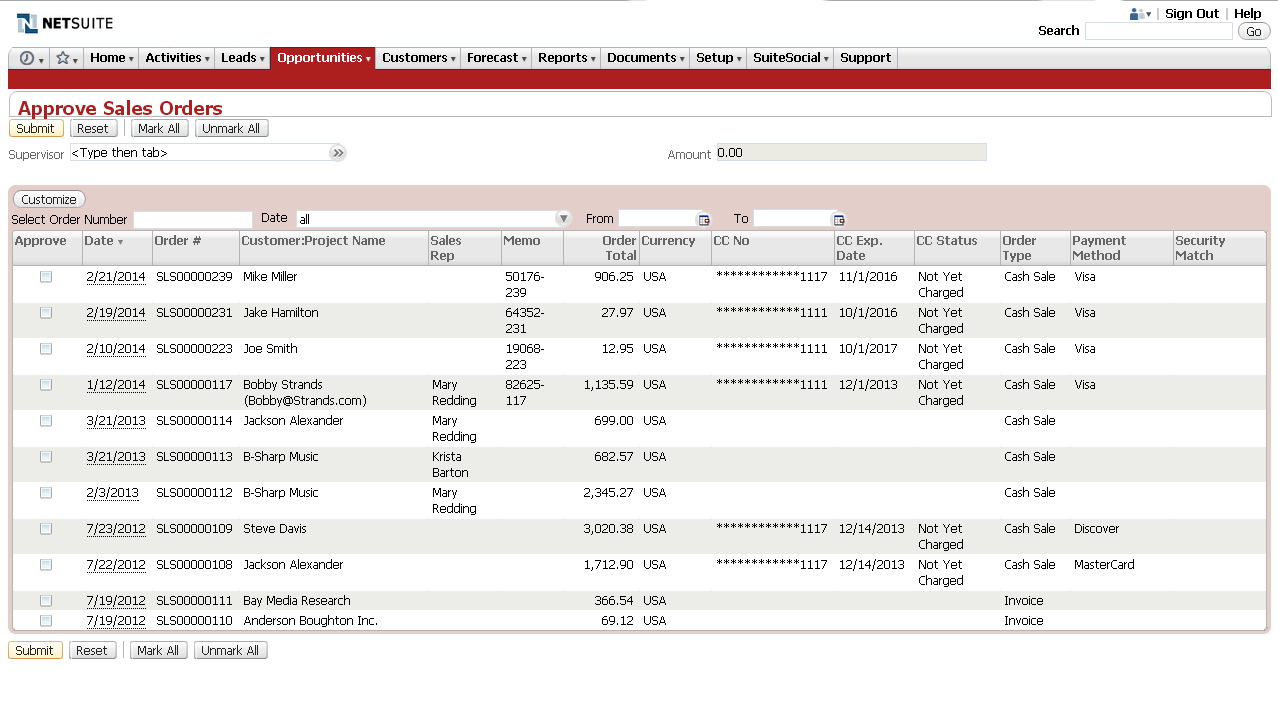Image resolution: width=1278 pixels, height=722 pixels.
Task: Open the To date calendar picker
Action: [839, 220]
